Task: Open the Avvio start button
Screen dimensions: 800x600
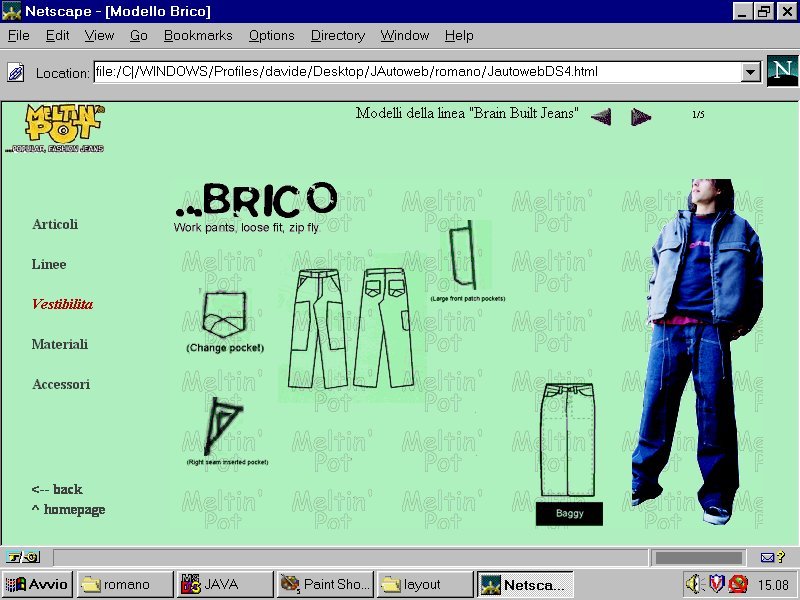Action: [x=38, y=584]
